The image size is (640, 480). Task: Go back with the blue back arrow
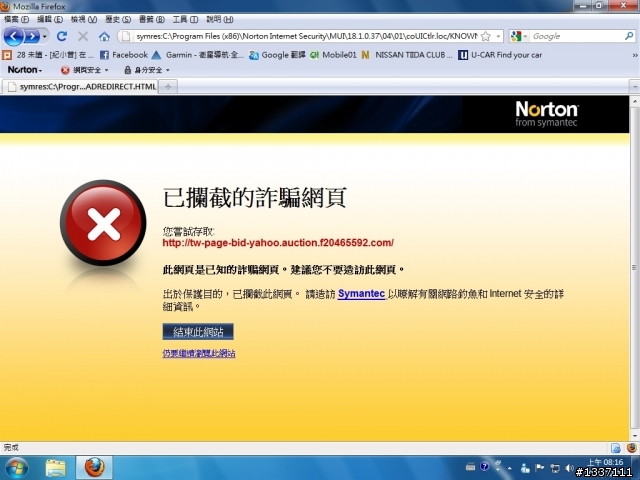coord(13,36)
